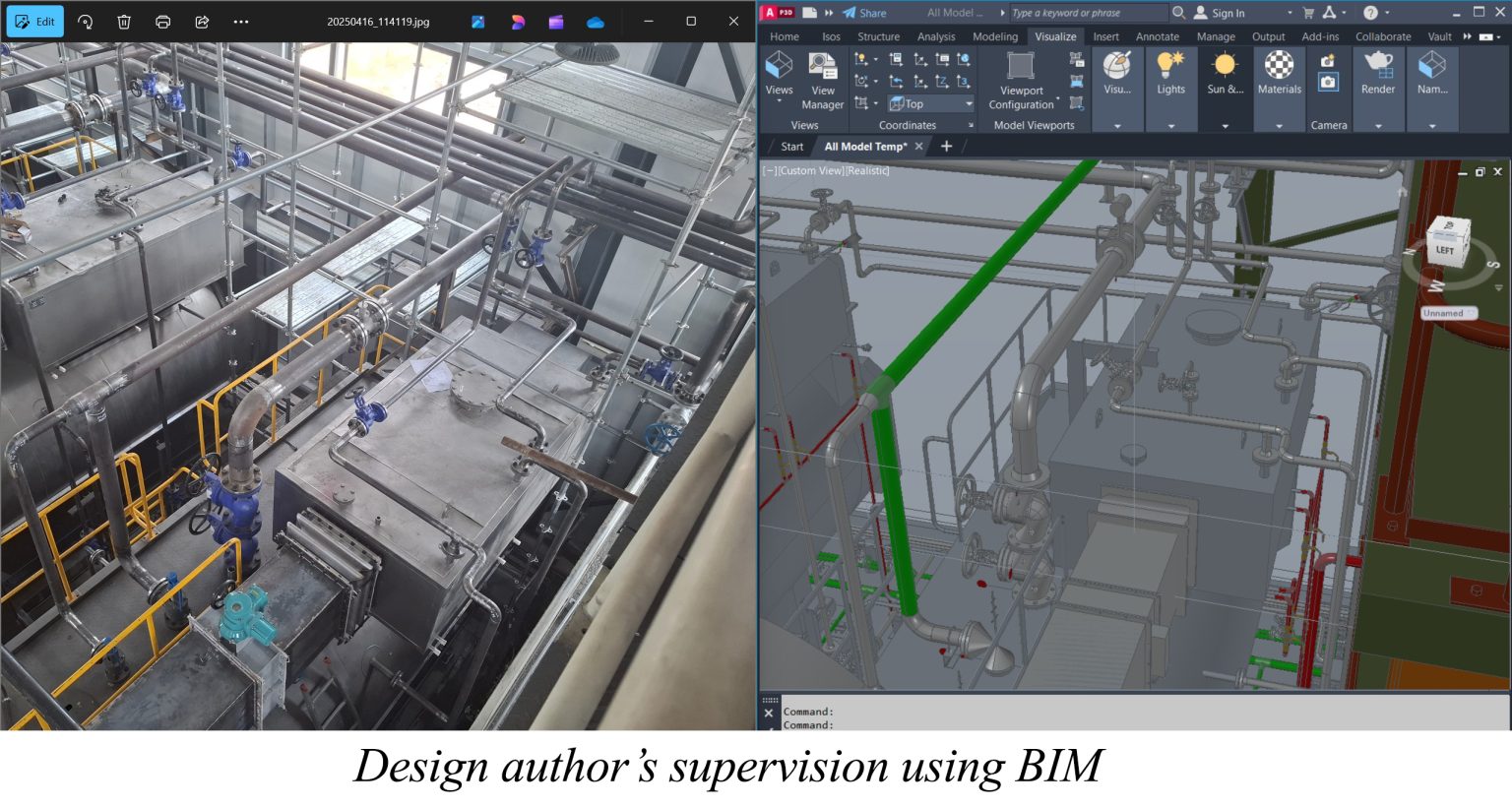The width and height of the screenshot is (1512, 808).
Task: Expand the Coordinates panel dialog launcher arrow
Action: (971, 126)
